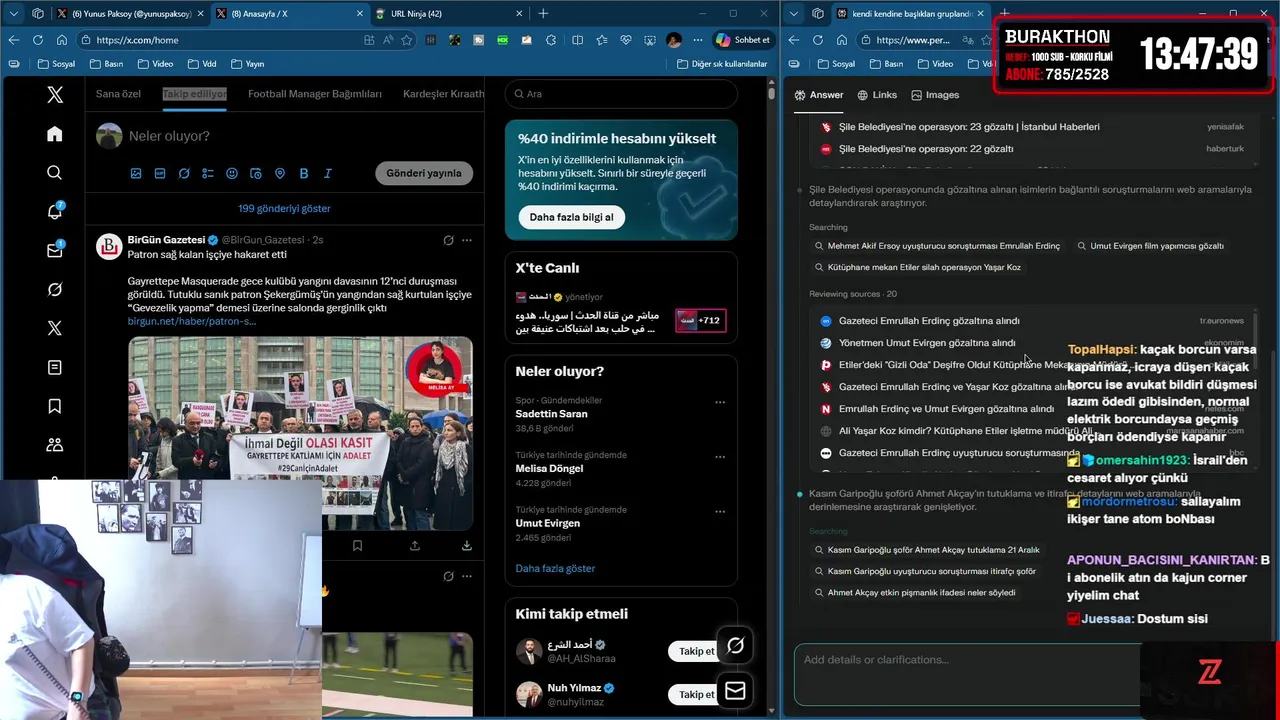This screenshot has width=1280, height=720.
Task: Open Links tab in right window
Action: tap(877, 95)
